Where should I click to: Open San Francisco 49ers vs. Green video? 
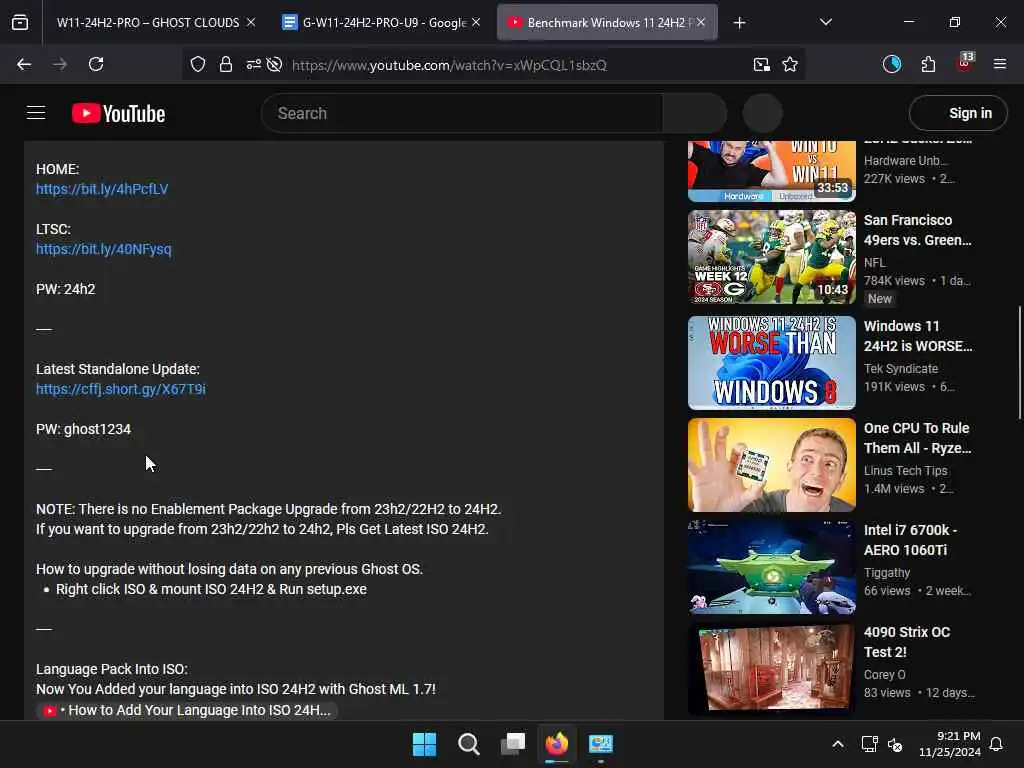918,230
